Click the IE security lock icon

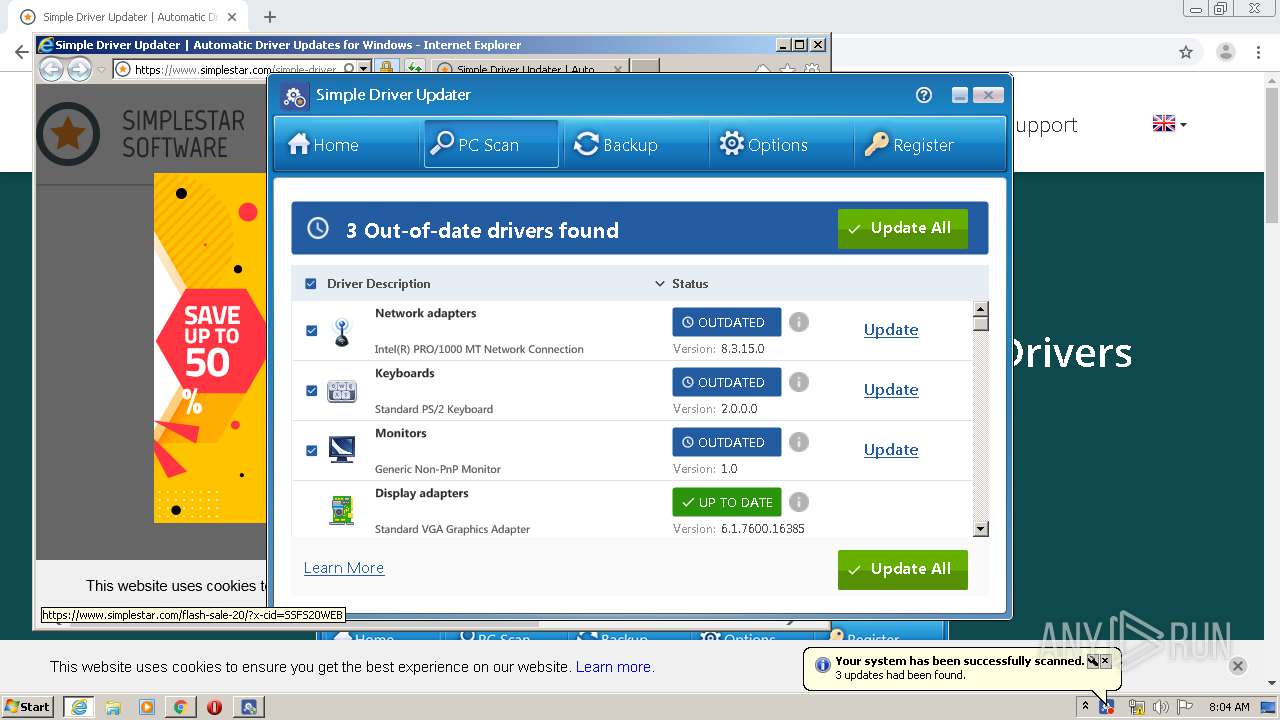[386, 69]
